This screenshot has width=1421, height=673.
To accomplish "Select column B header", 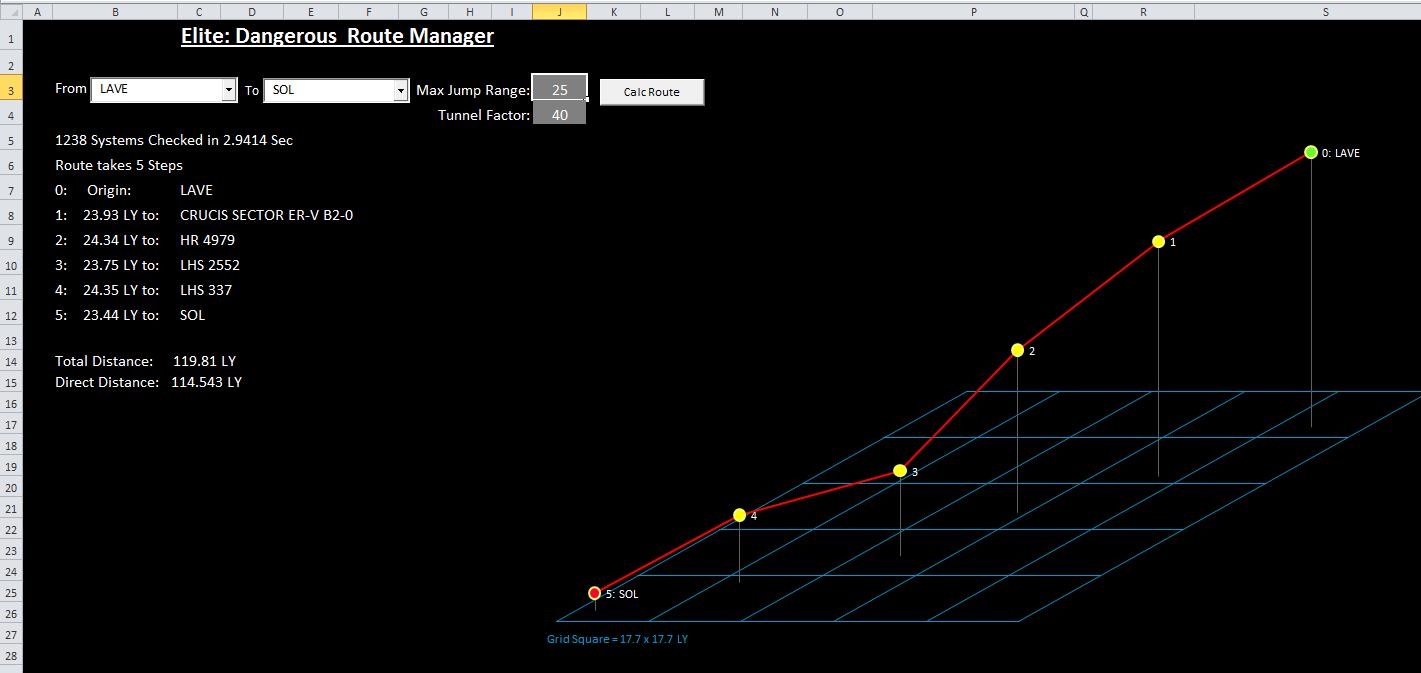I will coord(115,12).
